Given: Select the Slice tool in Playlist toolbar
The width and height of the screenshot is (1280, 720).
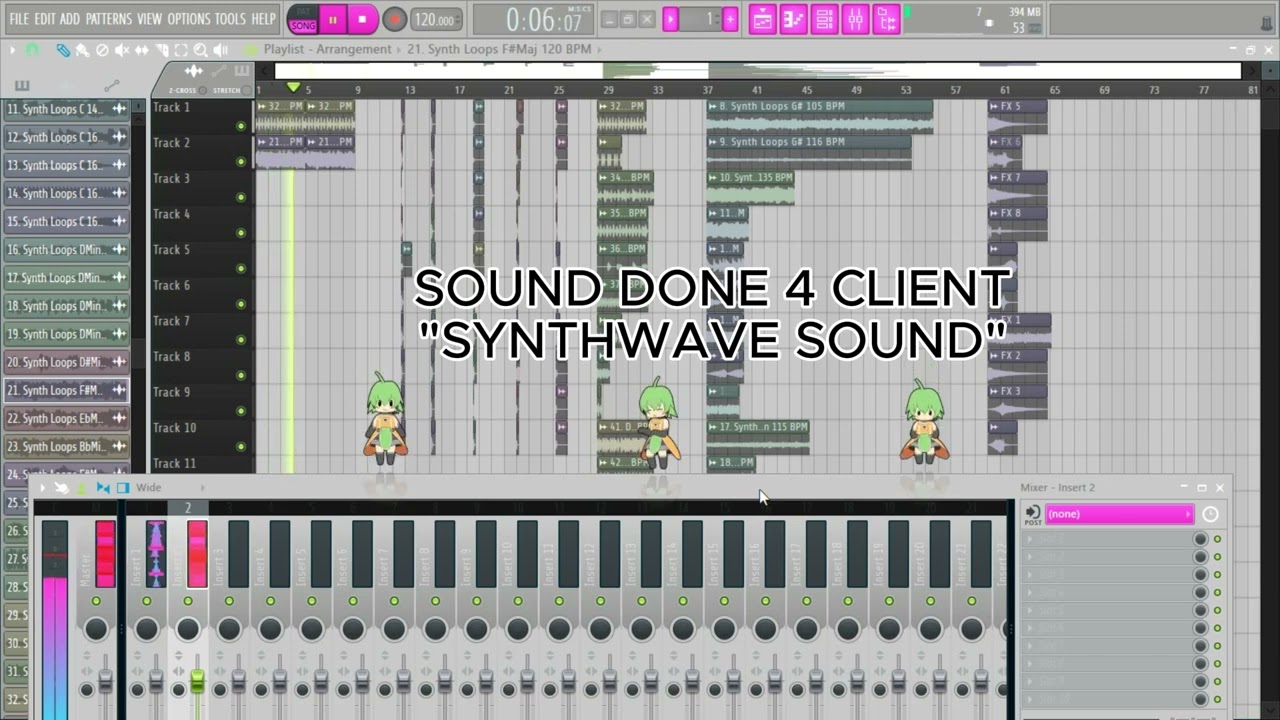Looking at the screenshot, I should pyautogui.click(x=162, y=50).
